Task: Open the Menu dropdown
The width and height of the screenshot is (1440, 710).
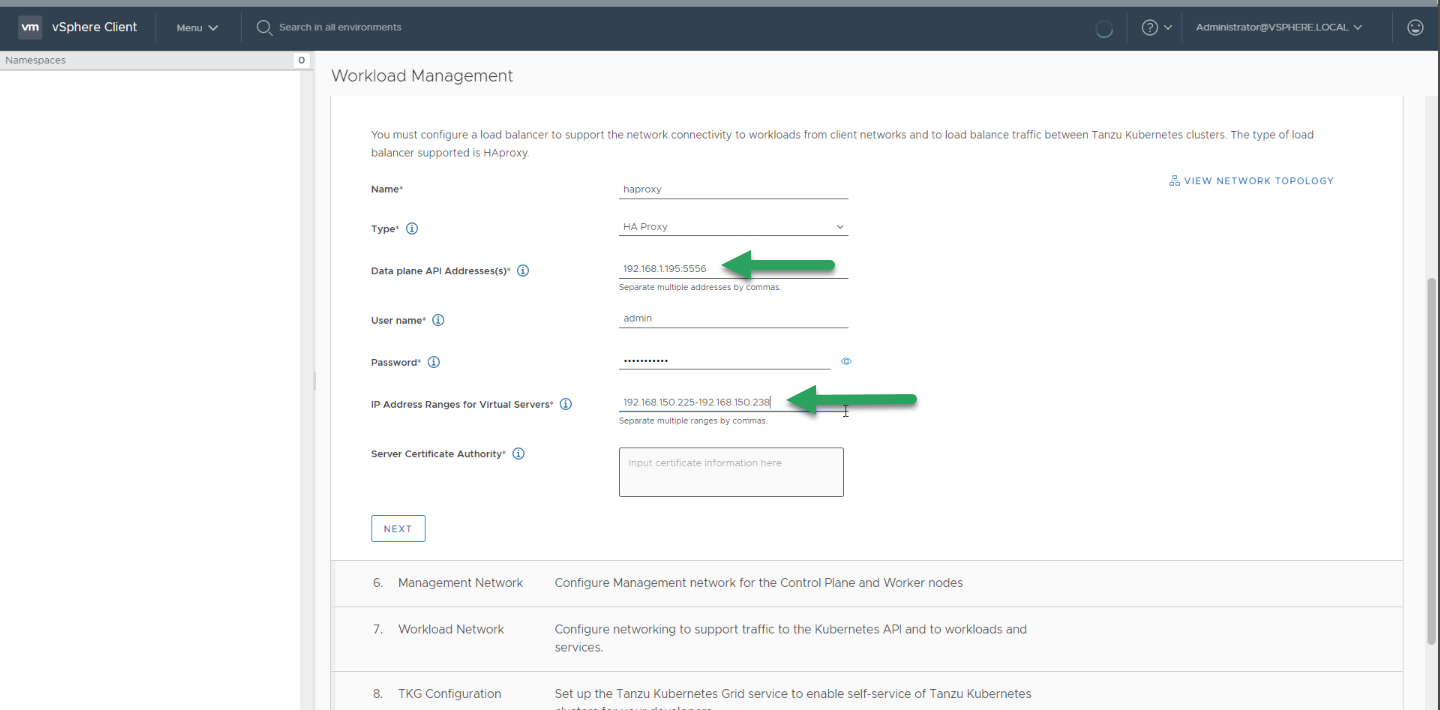Action: click(x=197, y=28)
